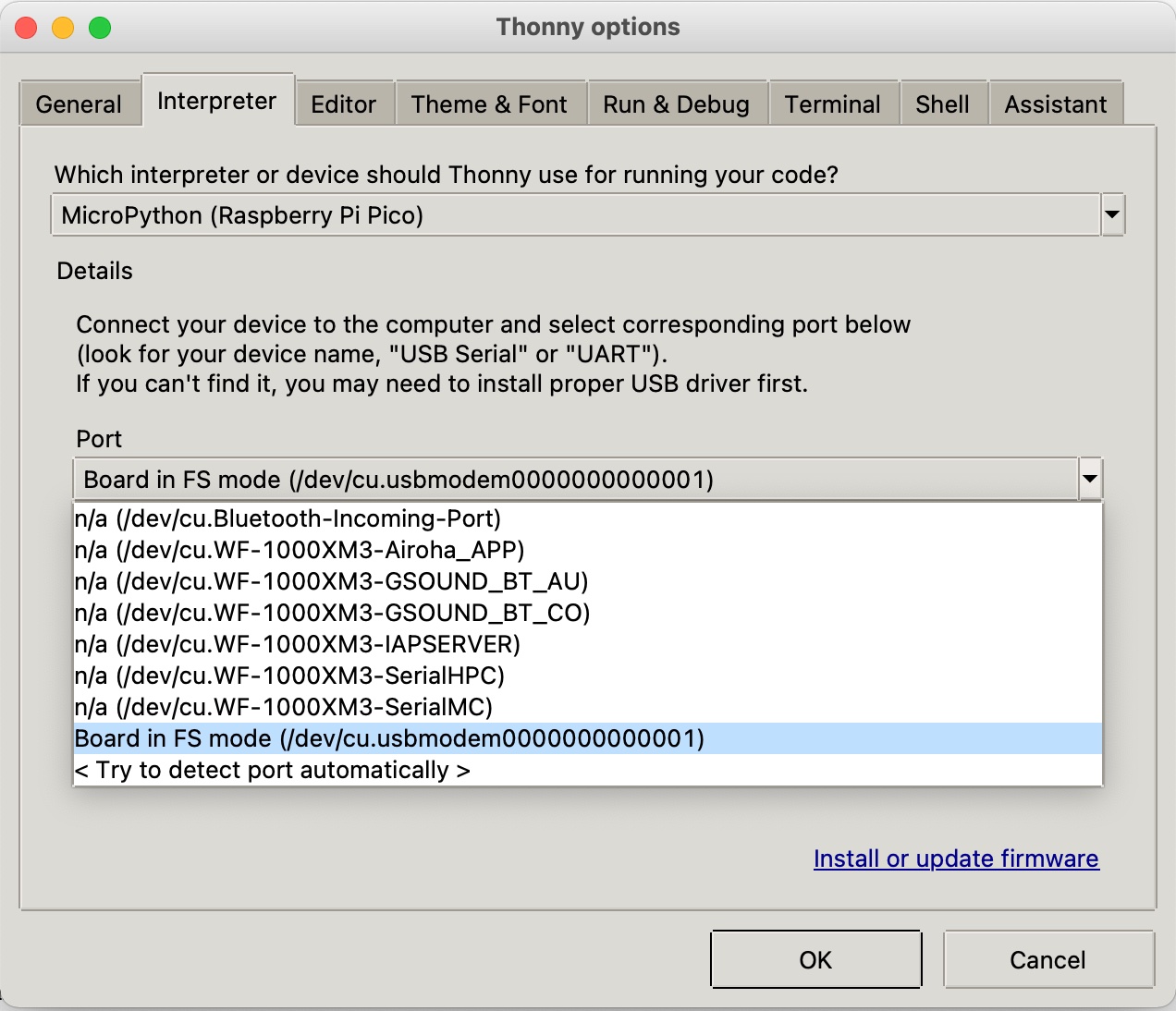1176x1011 pixels.
Task: Select the Assistant tab
Action: tap(1055, 104)
